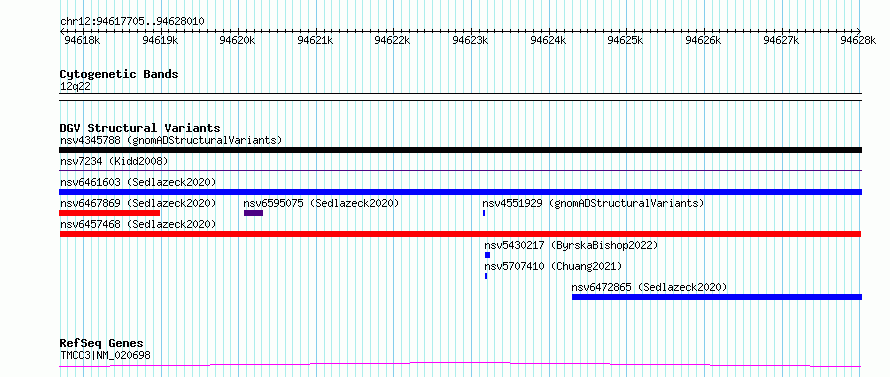Click the chr12:94617705..94628010 coordinate label
The width and height of the screenshot is (890, 377).
[x=132, y=21]
